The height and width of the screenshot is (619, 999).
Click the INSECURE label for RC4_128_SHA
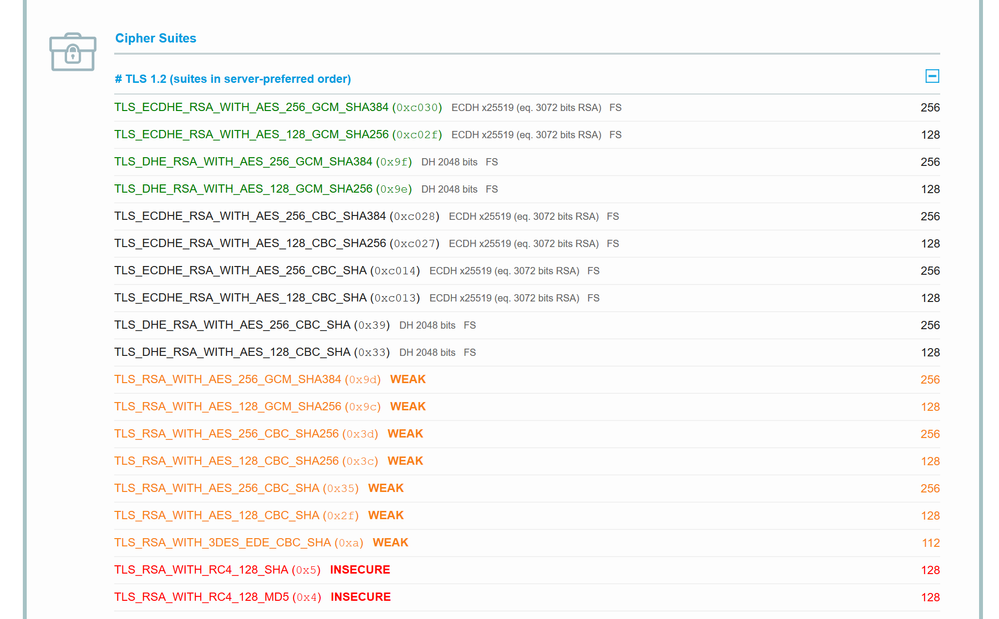click(360, 570)
